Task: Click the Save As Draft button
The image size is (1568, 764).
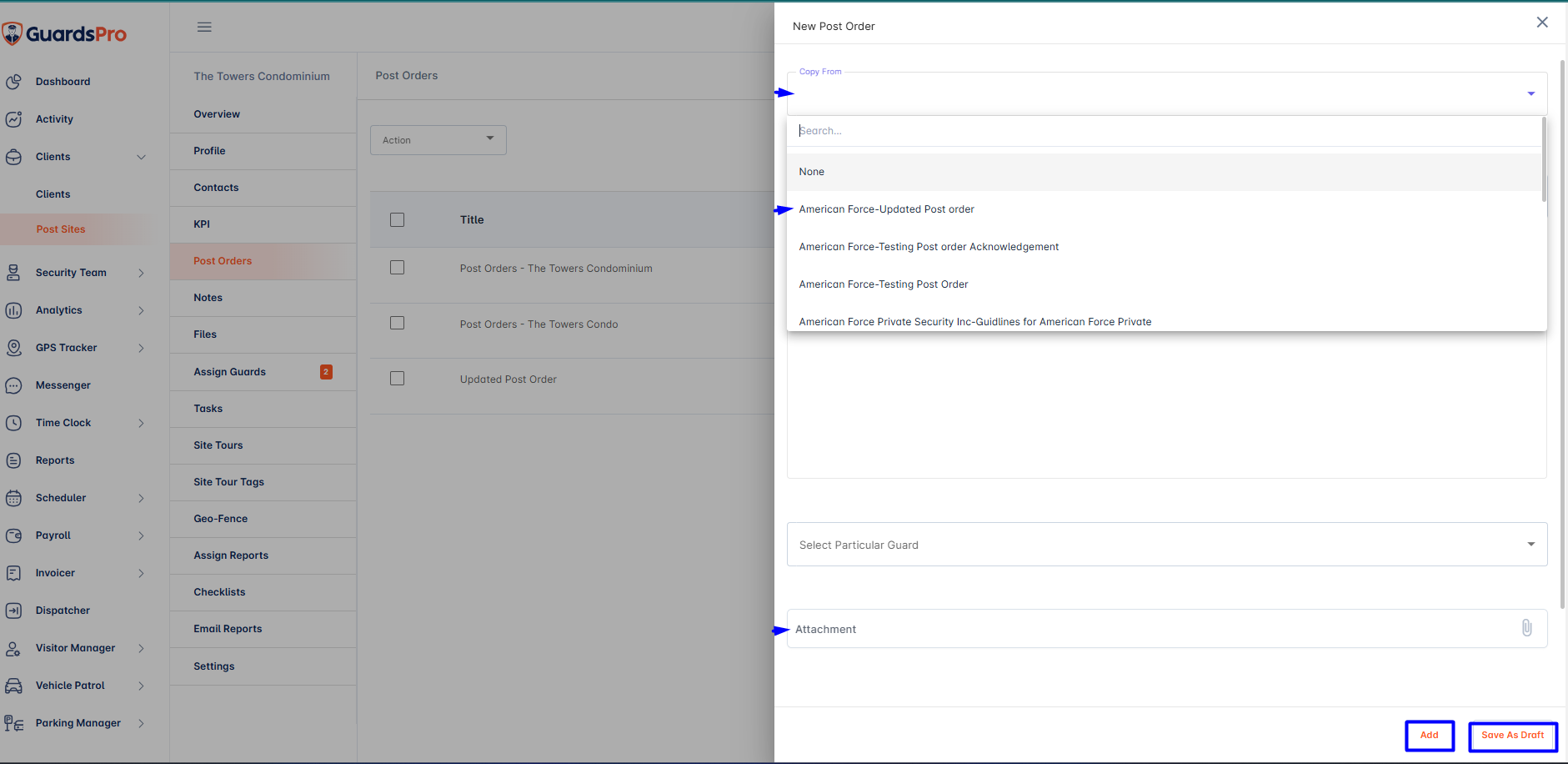Action: [1513, 736]
